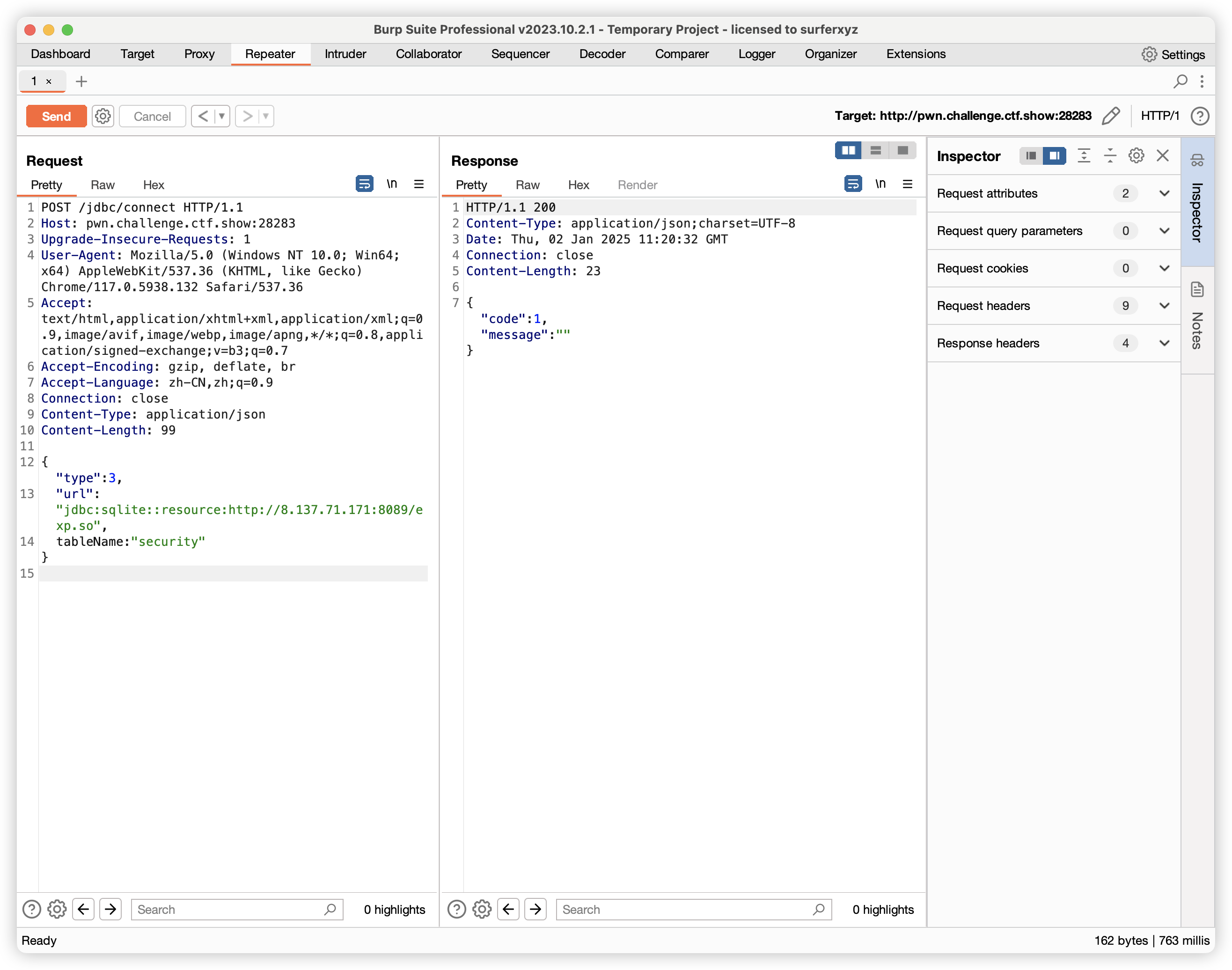Switch response view to Hex
1232x970 pixels.
coord(579,184)
